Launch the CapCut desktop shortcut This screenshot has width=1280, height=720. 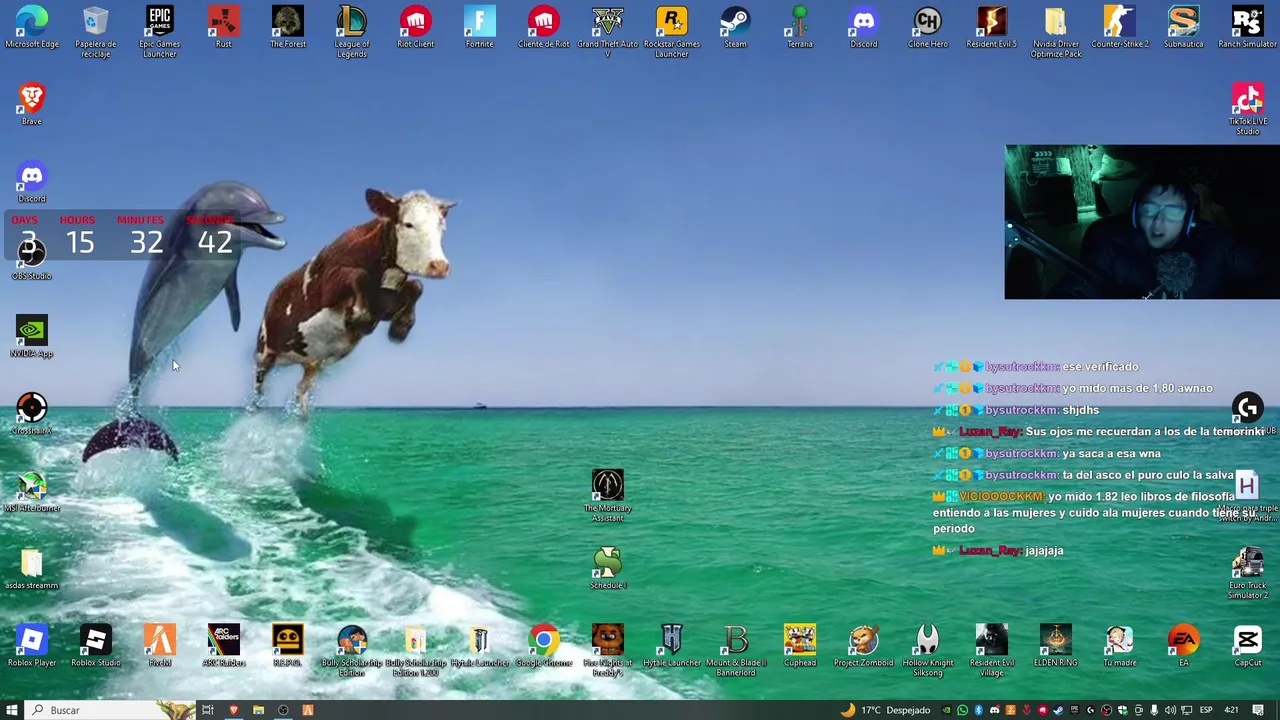(x=1248, y=646)
